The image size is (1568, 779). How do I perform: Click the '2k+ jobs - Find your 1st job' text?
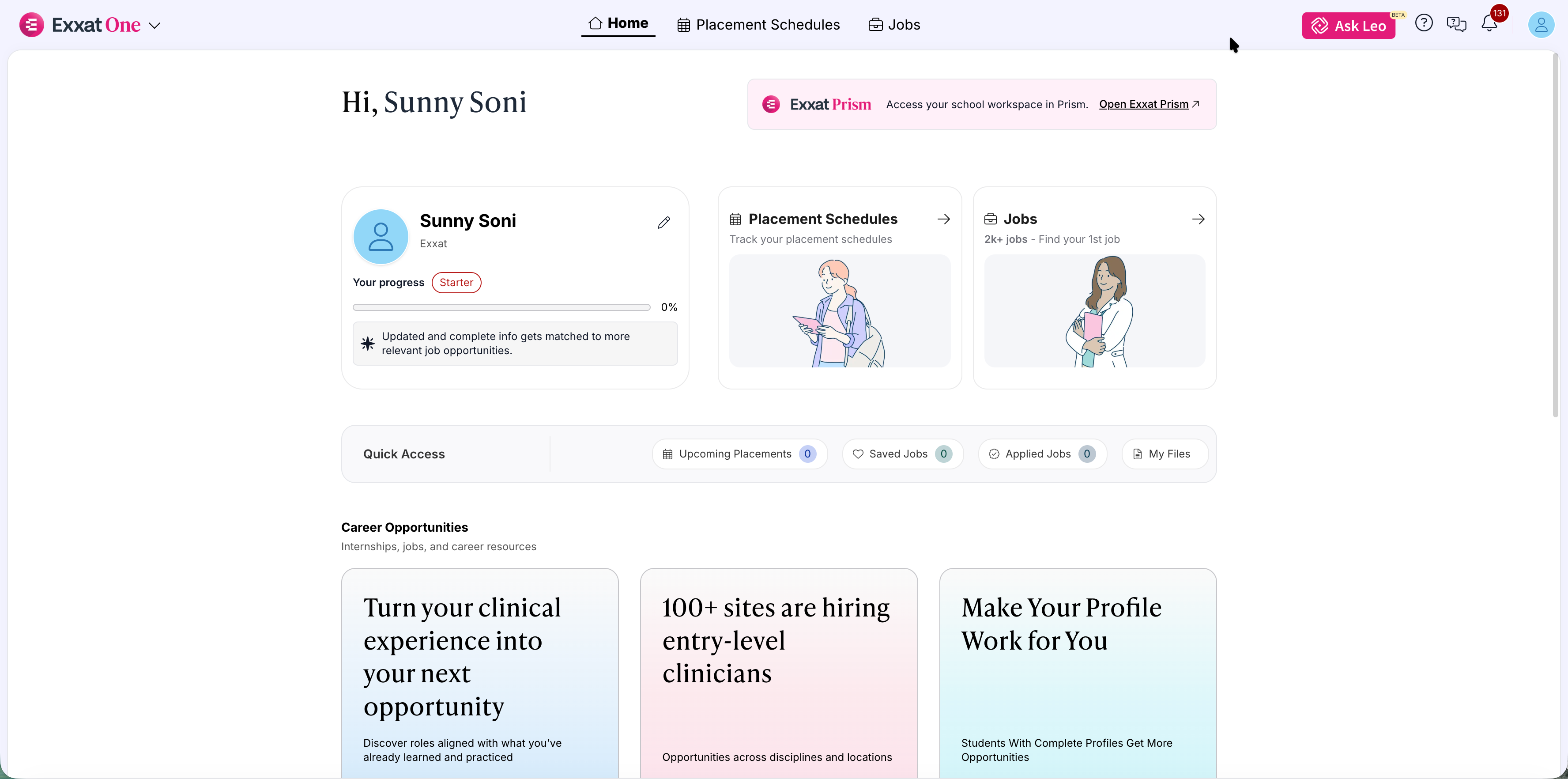click(1052, 239)
